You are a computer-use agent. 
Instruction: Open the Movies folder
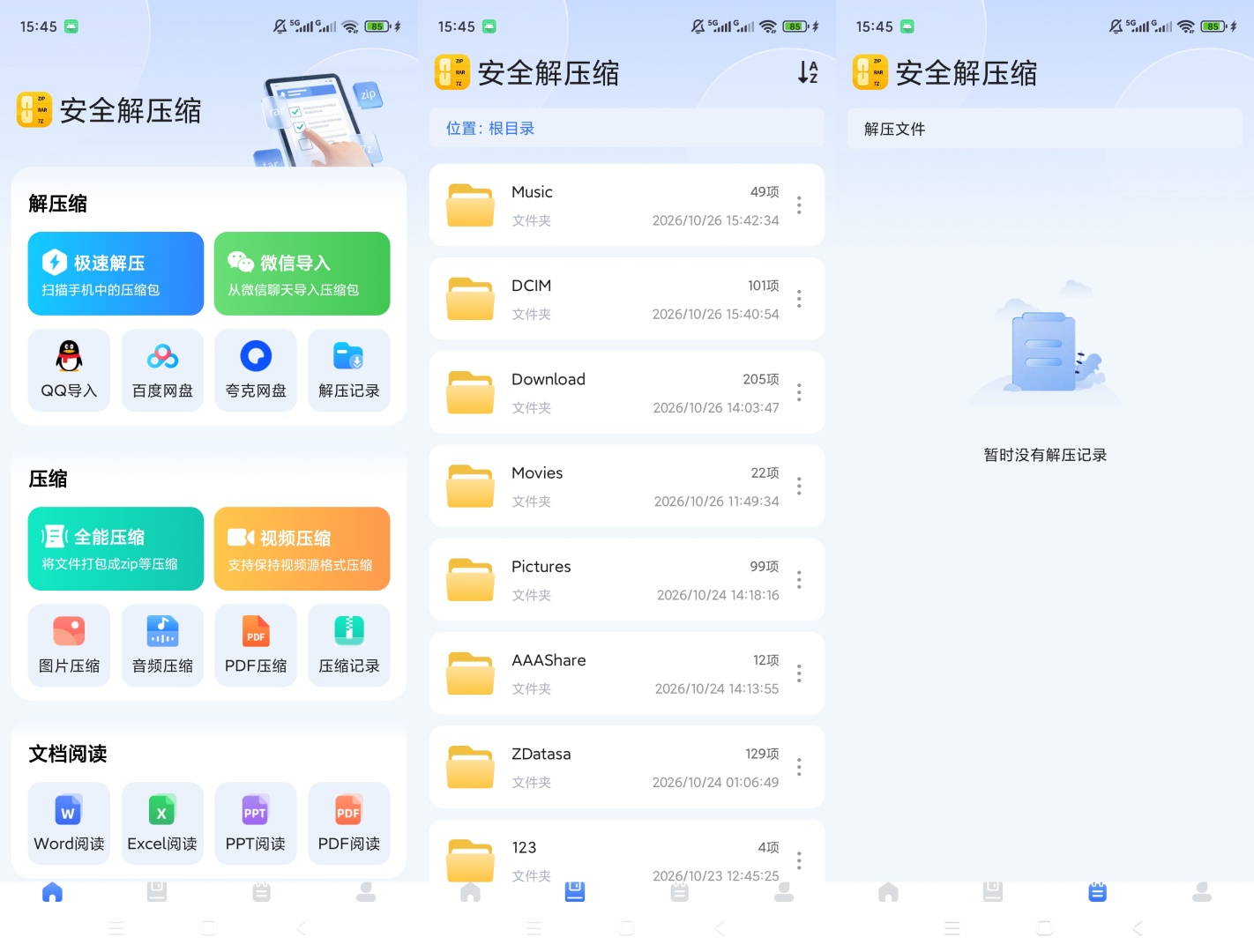tap(626, 486)
